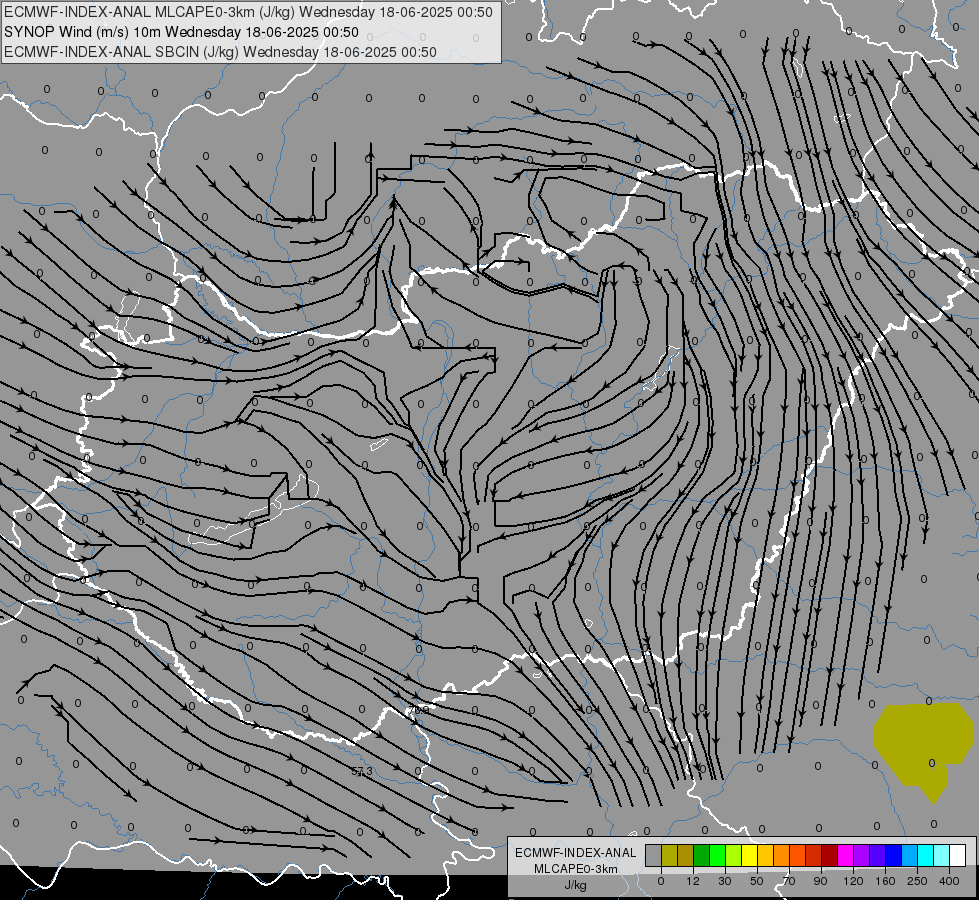
Task: Click the olive CAPE shaded region on map
Action: (x=923, y=746)
